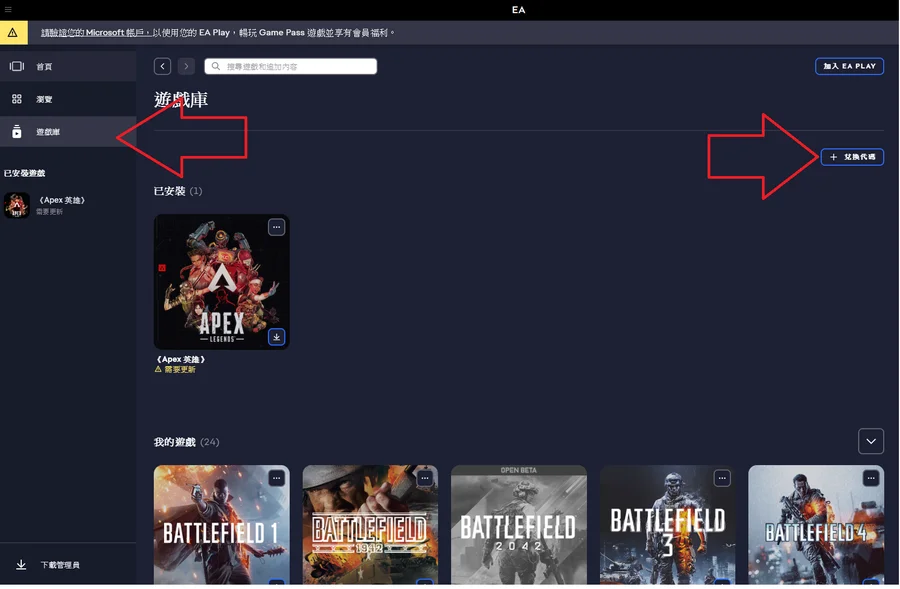
Task: Open more options on the Battlefield 4 card
Action: click(871, 478)
